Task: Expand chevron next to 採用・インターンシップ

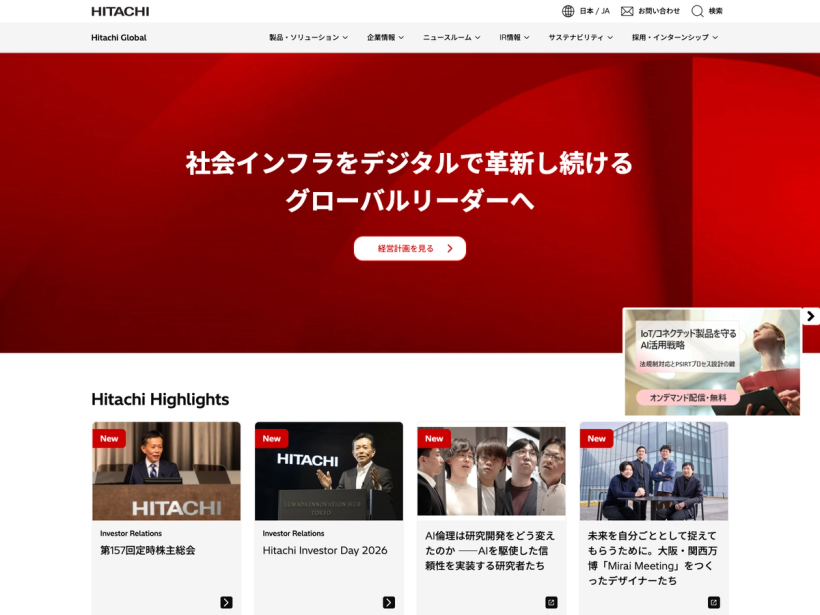Action: coord(715,38)
